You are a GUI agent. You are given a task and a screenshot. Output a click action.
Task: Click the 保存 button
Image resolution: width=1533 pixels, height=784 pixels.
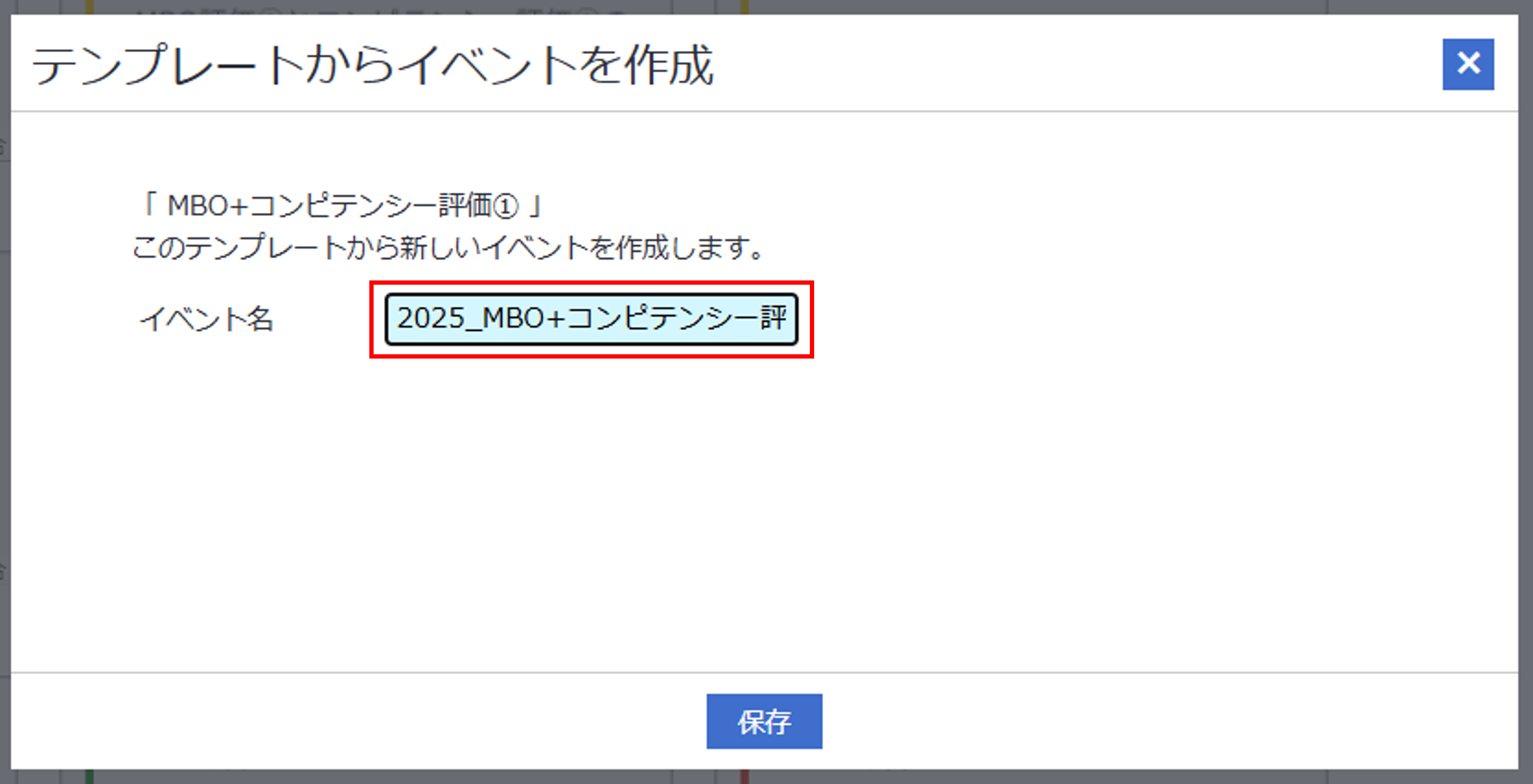click(x=764, y=721)
